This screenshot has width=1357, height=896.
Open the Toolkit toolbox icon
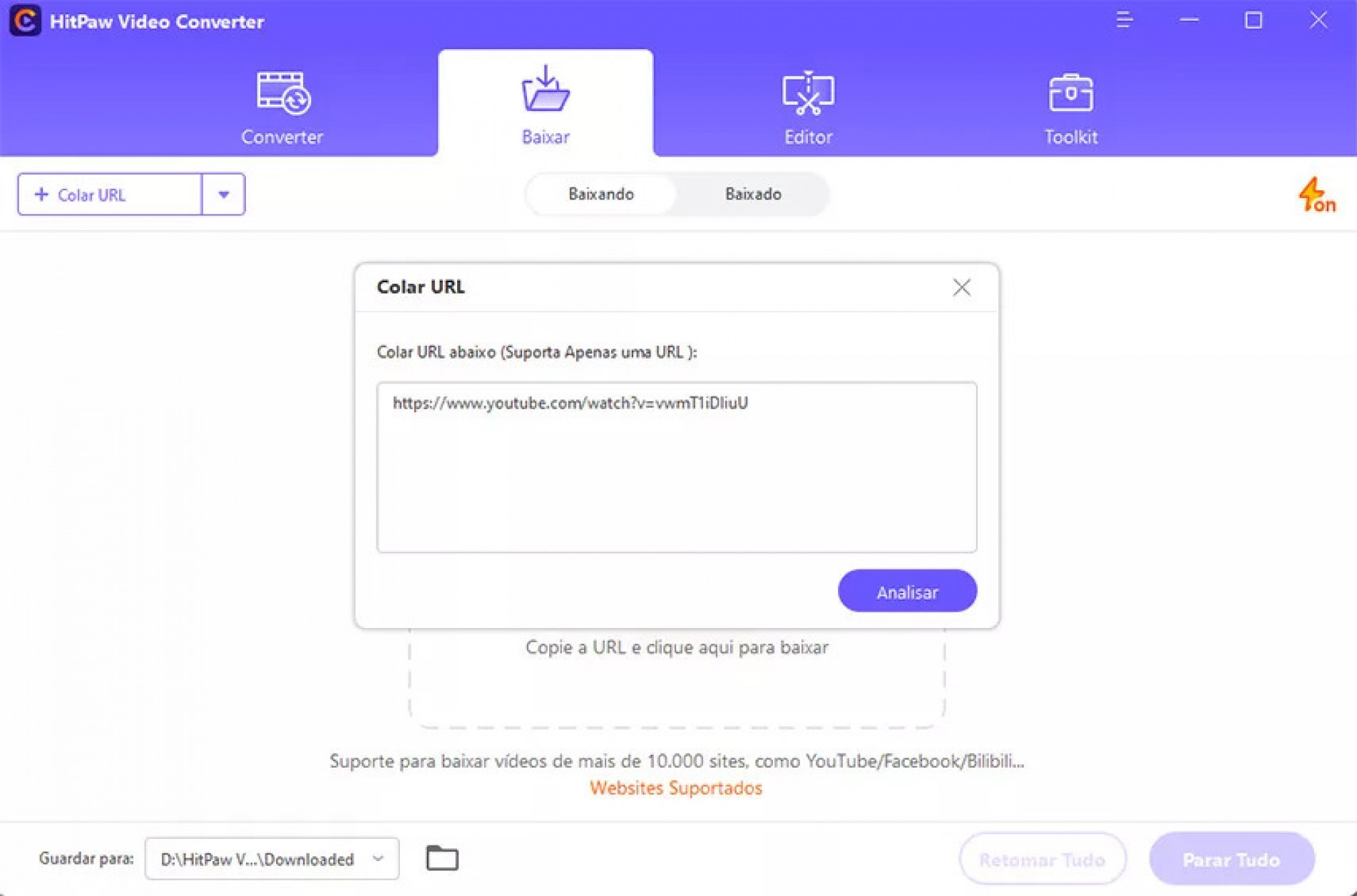[1070, 93]
